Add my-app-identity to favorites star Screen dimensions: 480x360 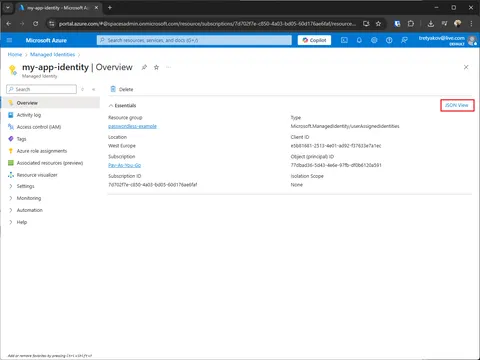(156, 67)
